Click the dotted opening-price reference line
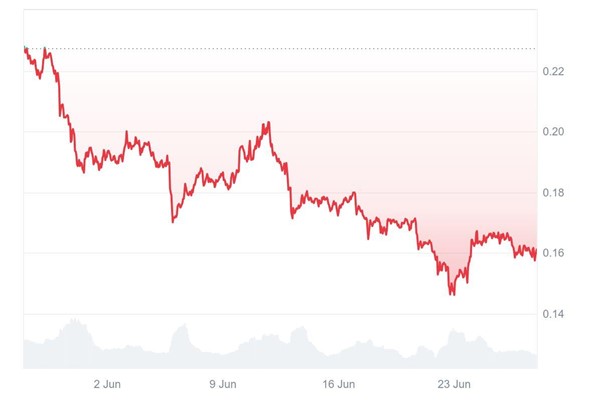The height and width of the screenshot is (401, 602). 300,48
